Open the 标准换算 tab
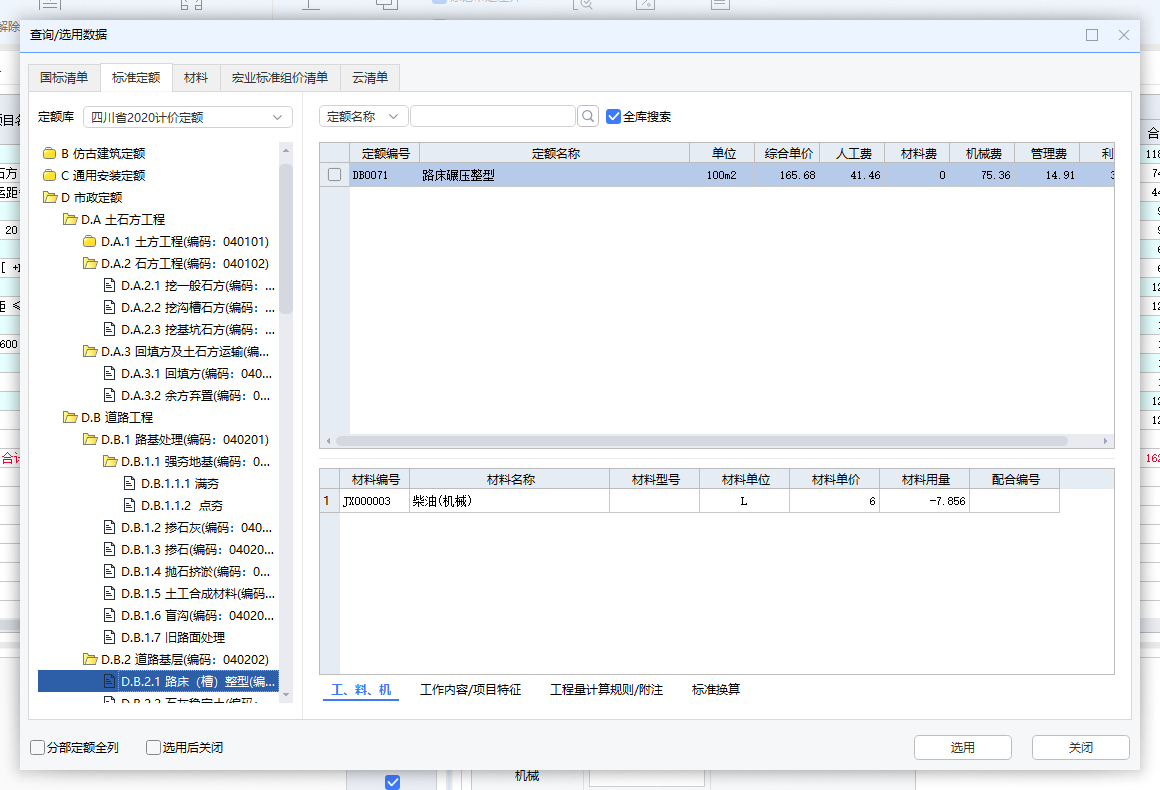Image resolution: width=1160 pixels, height=790 pixels. click(x=715, y=689)
